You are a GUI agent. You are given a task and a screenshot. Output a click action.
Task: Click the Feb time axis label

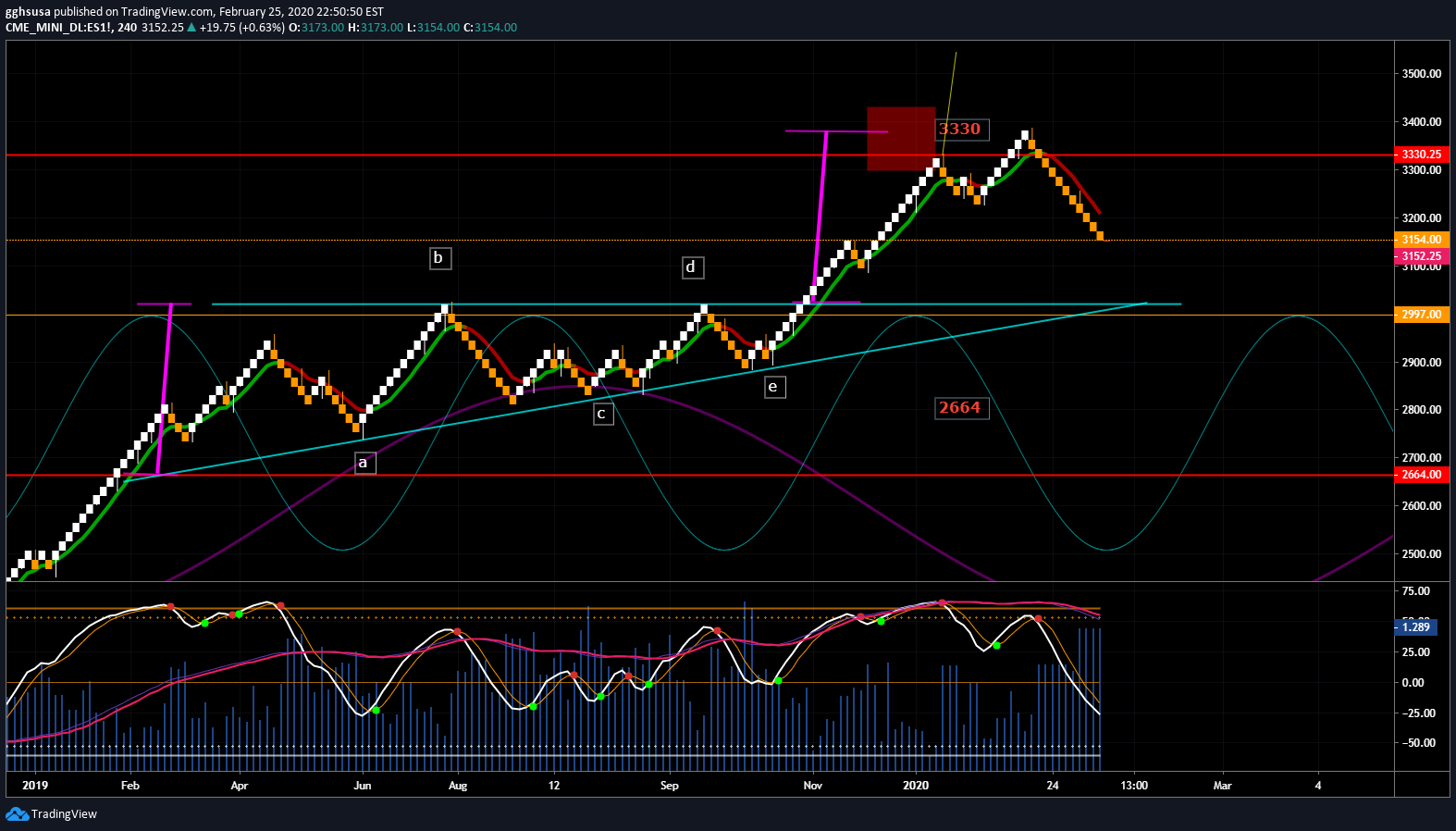(x=130, y=786)
